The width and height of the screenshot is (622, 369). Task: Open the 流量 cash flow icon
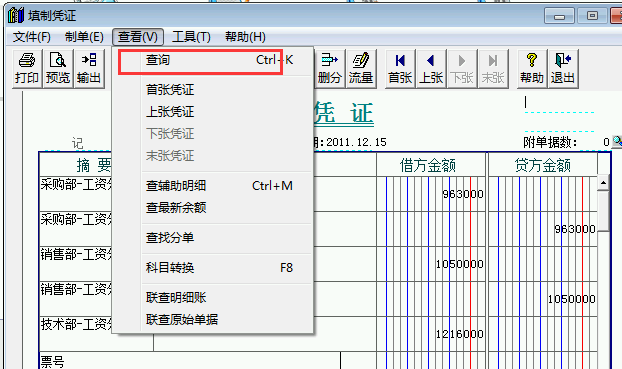[x=361, y=68]
